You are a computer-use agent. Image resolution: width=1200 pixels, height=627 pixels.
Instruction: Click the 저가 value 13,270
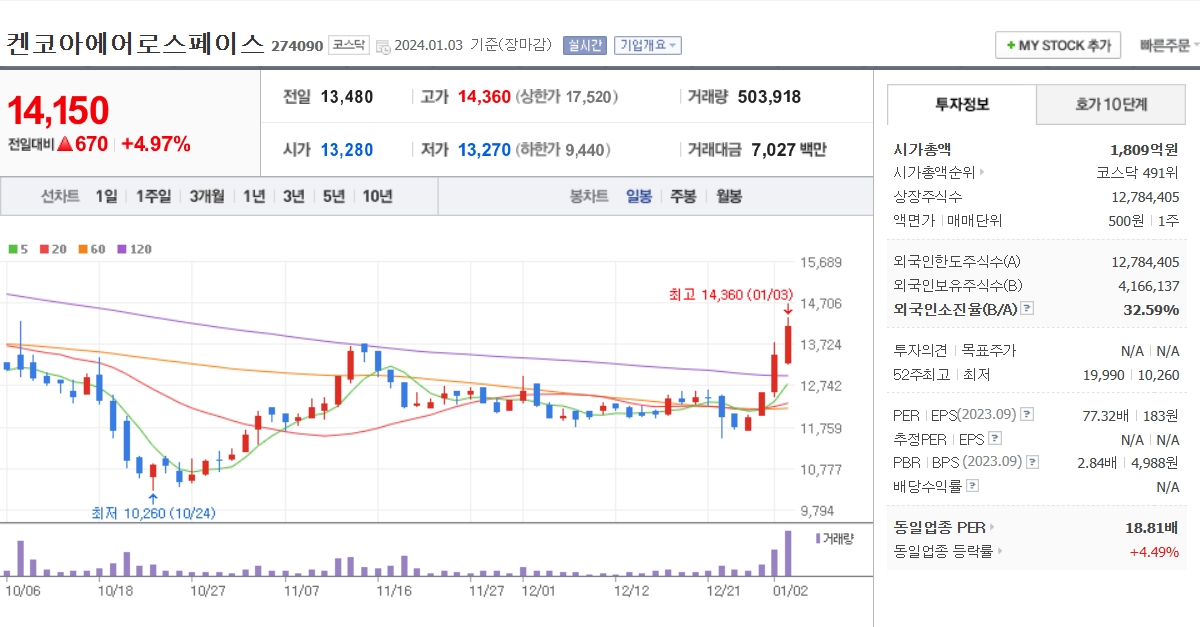click(x=484, y=150)
